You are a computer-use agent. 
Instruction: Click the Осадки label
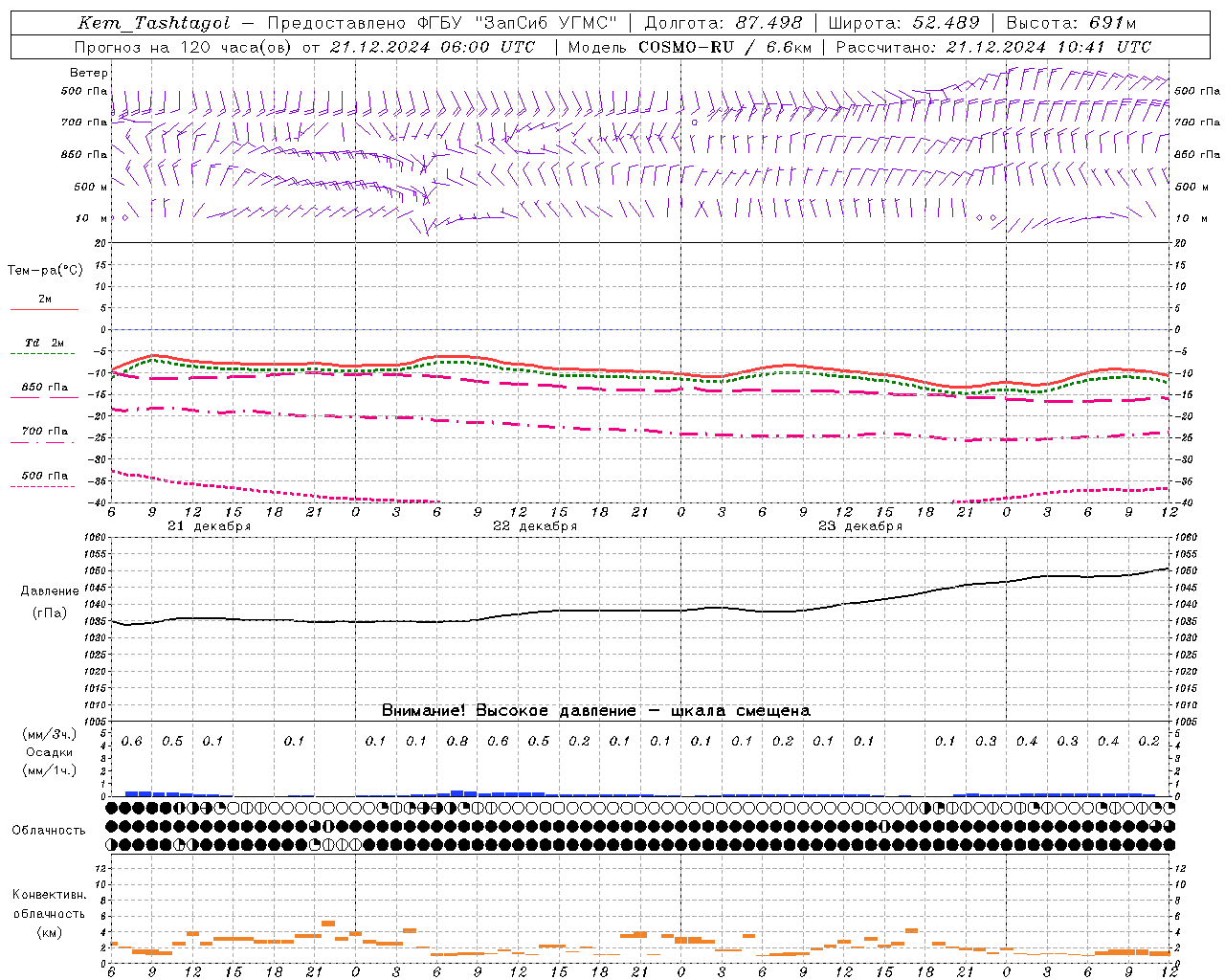(x=50, y=752)
